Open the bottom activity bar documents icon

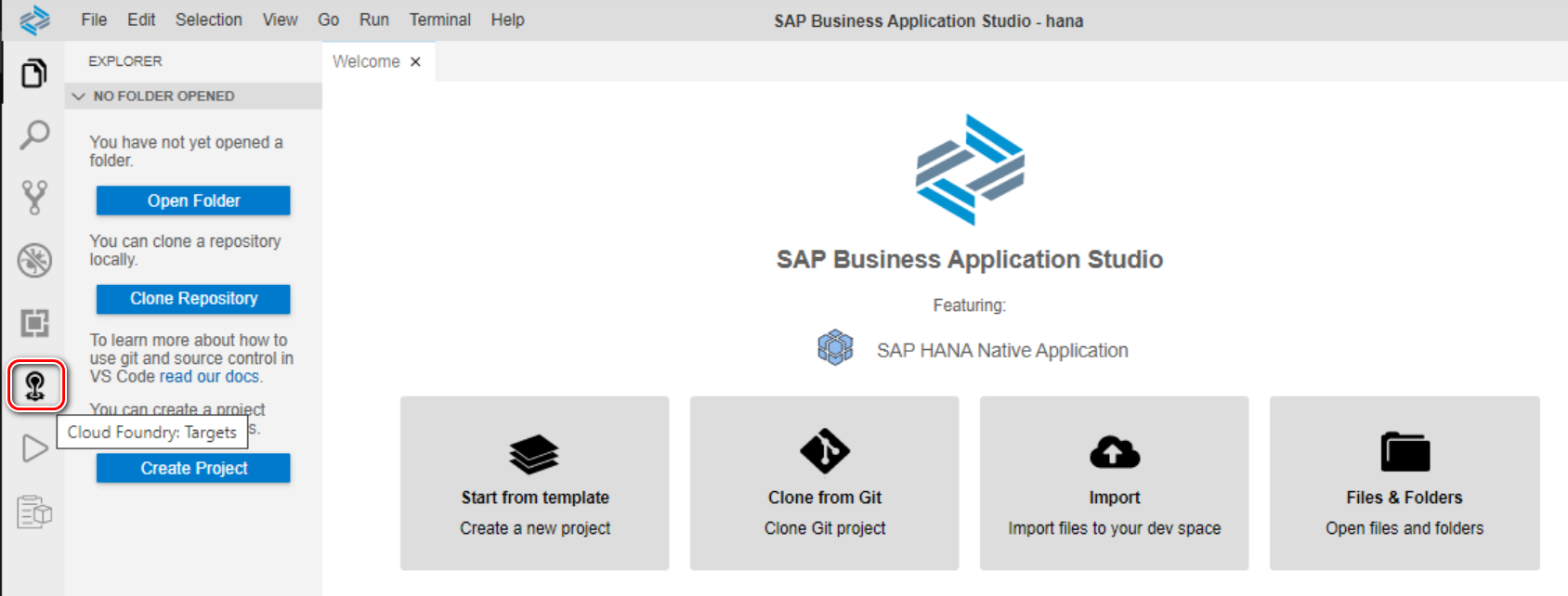pyautogui.click(x=34, y=511)
